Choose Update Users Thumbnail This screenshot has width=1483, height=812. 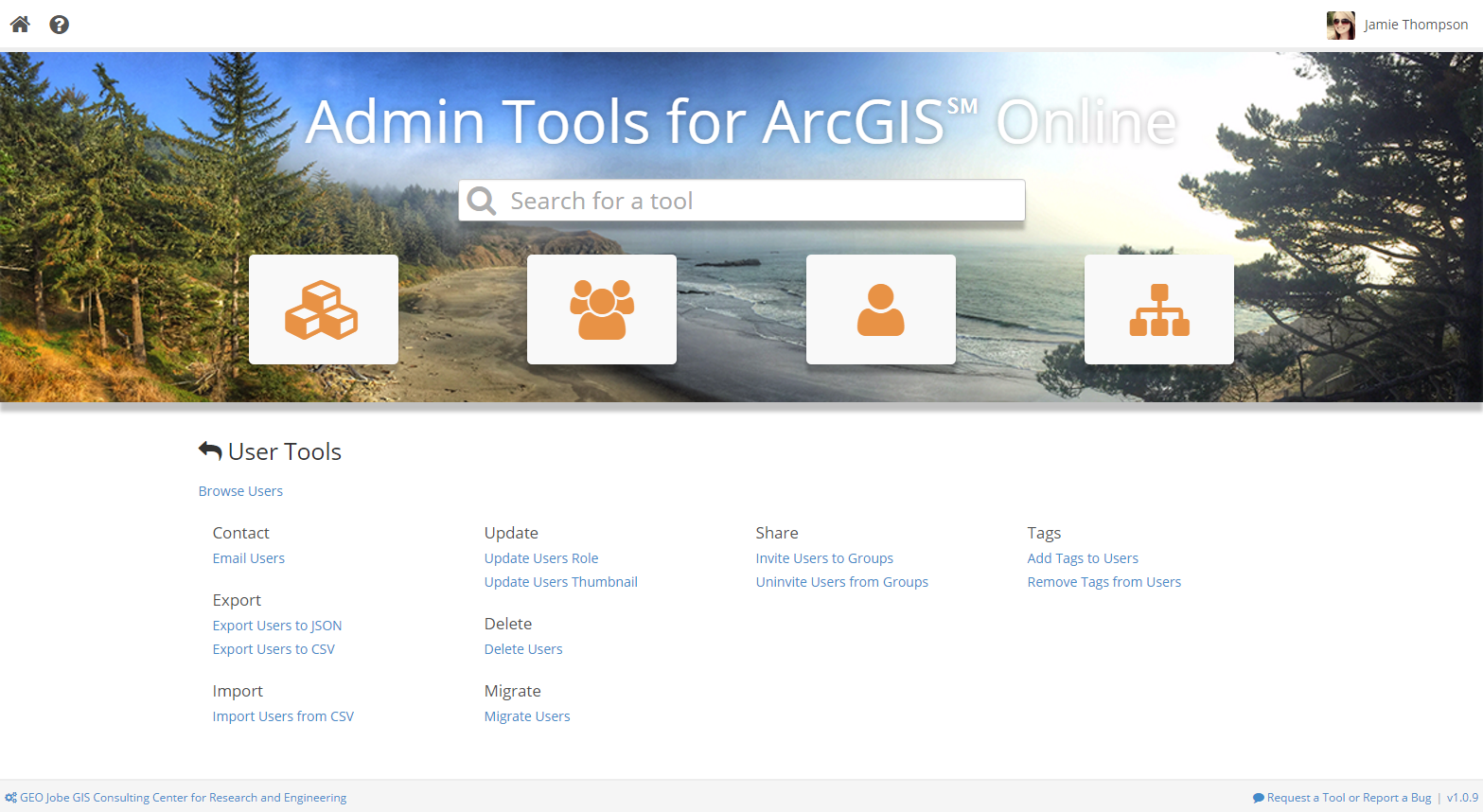560,582
